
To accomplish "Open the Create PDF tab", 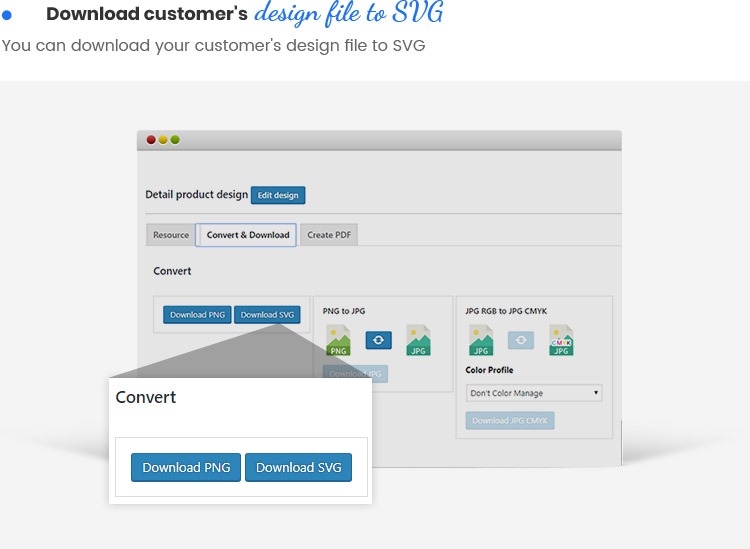I will tap(328, 235).
